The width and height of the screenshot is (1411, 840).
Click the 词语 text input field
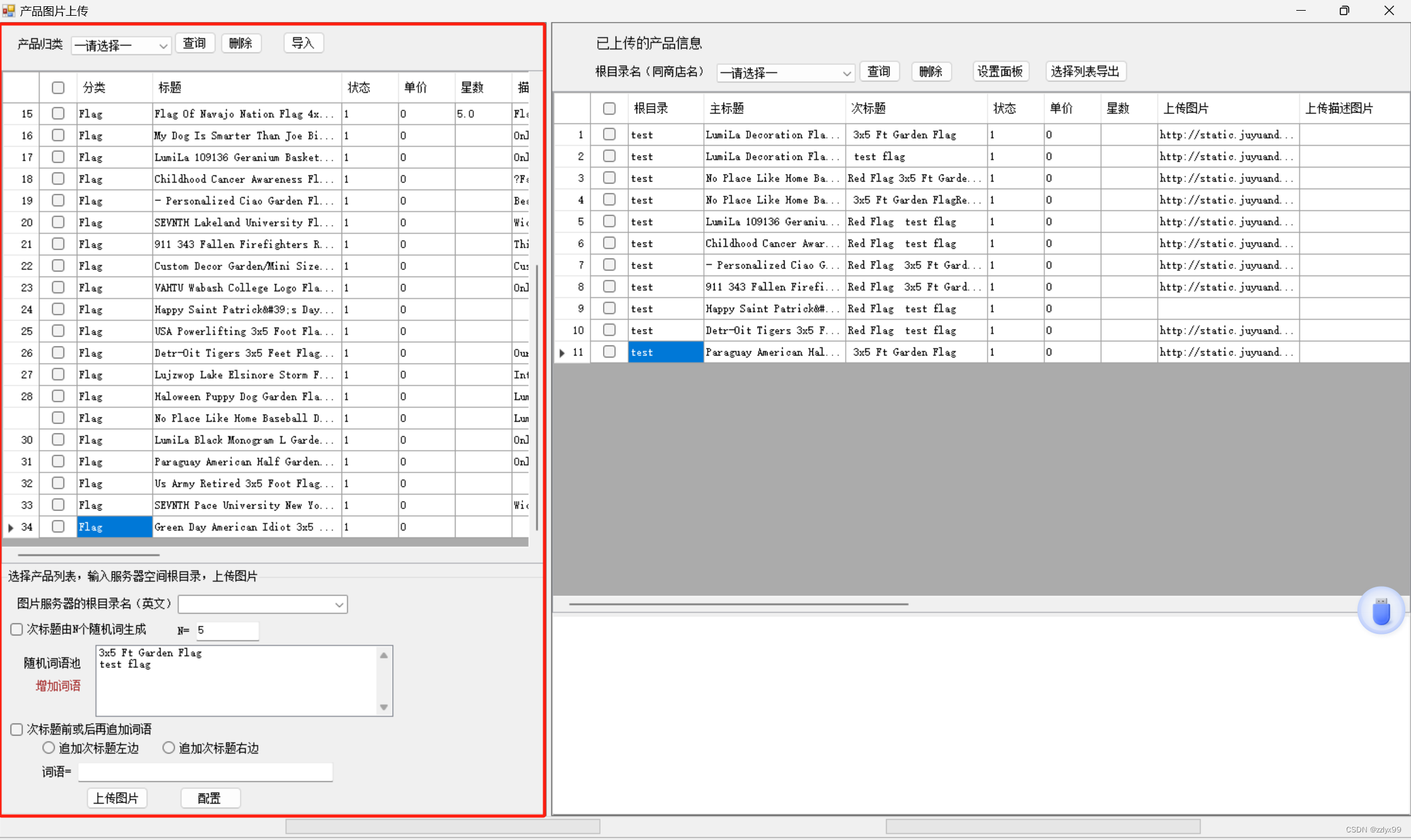(x=205, y=772)
